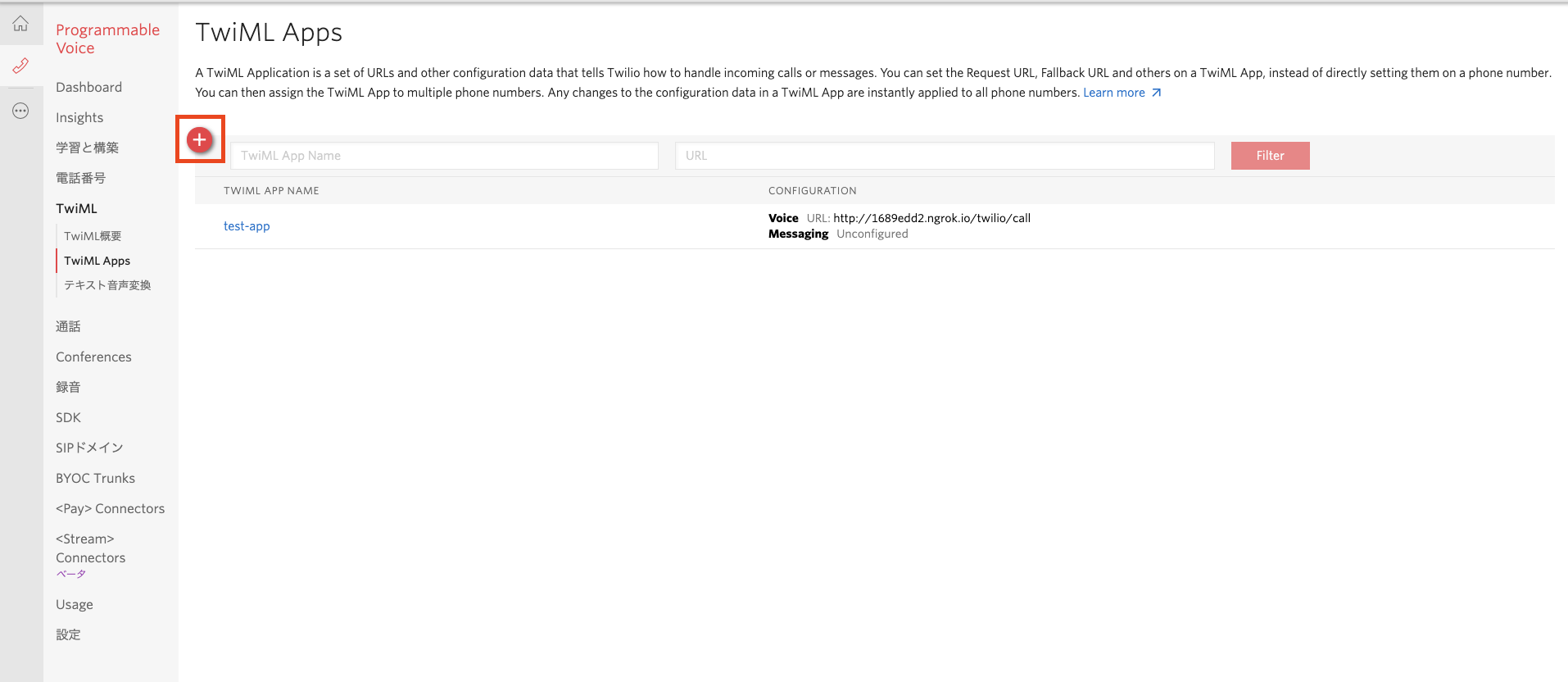Open <Stream> Connectors sidebar item
This screenshot has width=1568, height=682.
90,548
